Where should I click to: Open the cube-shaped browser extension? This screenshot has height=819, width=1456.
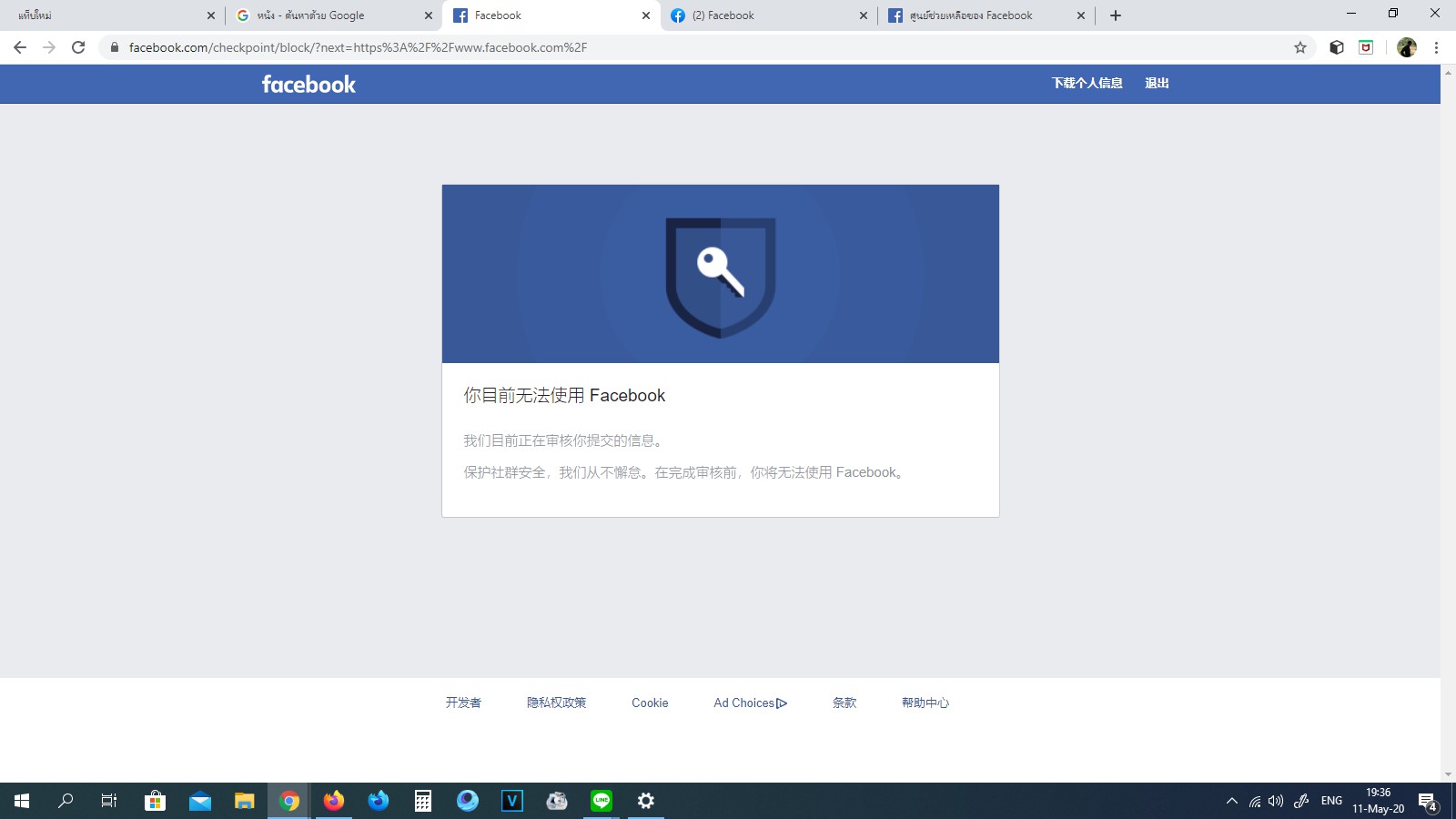pyautogui.click(x=1337, y=47)
